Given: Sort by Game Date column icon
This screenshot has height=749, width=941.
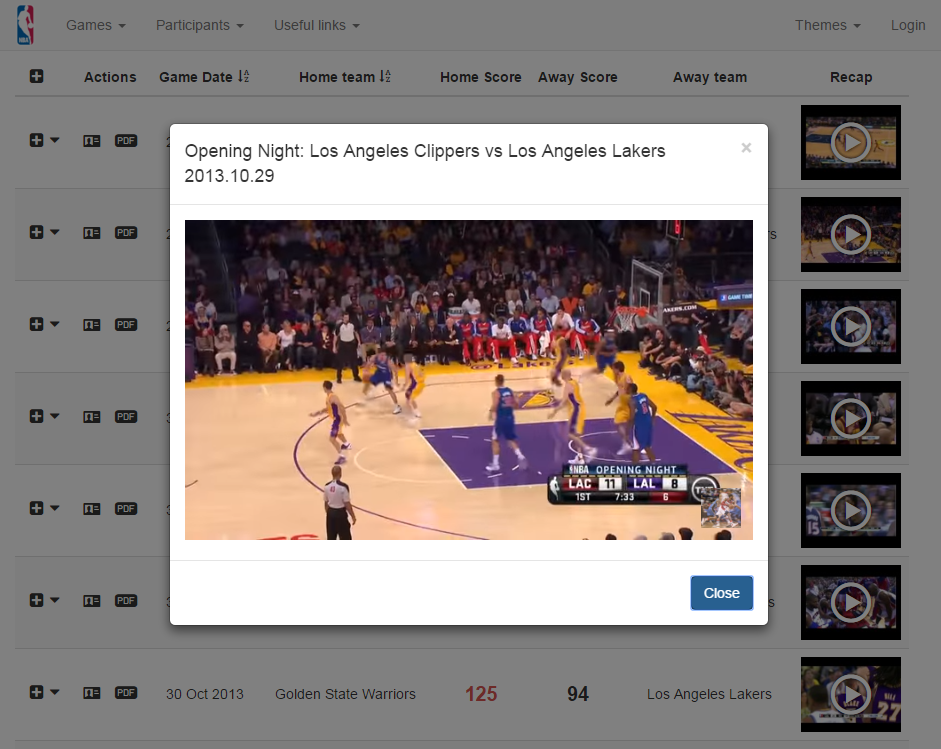Looking at the screenshot, I should [x=243, y=77].
